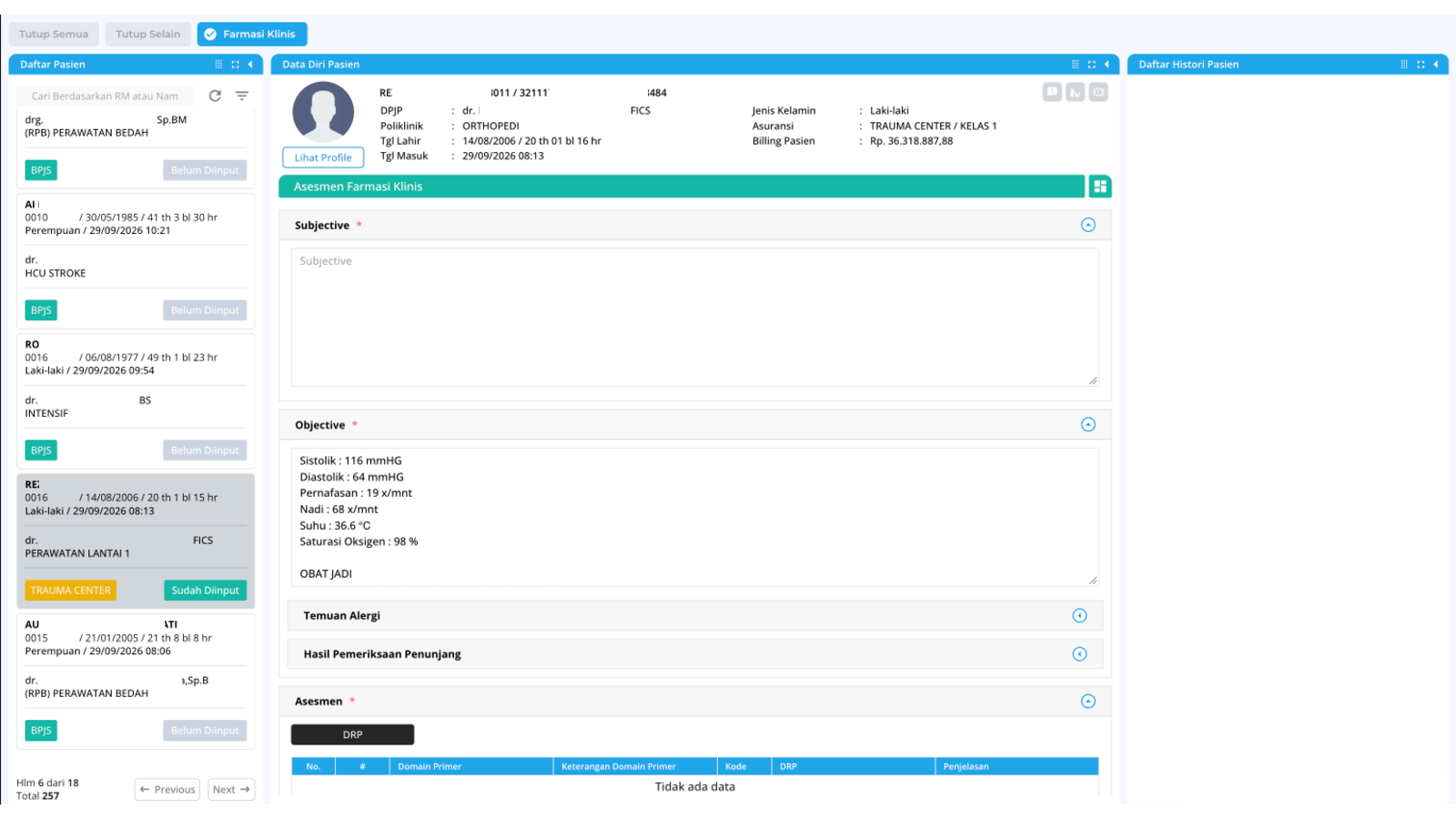Viewport: 1456px width, 819px height.
Task: Click the warning circle icon in patient data
Action: point(1098,92)
